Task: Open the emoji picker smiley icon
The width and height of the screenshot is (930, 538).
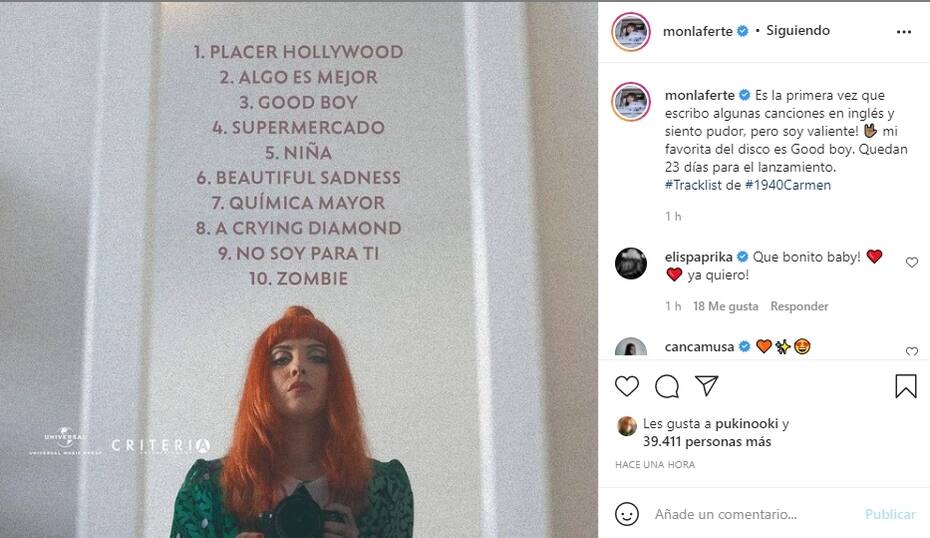Action: pyautogui.click(x=626, y=514)
